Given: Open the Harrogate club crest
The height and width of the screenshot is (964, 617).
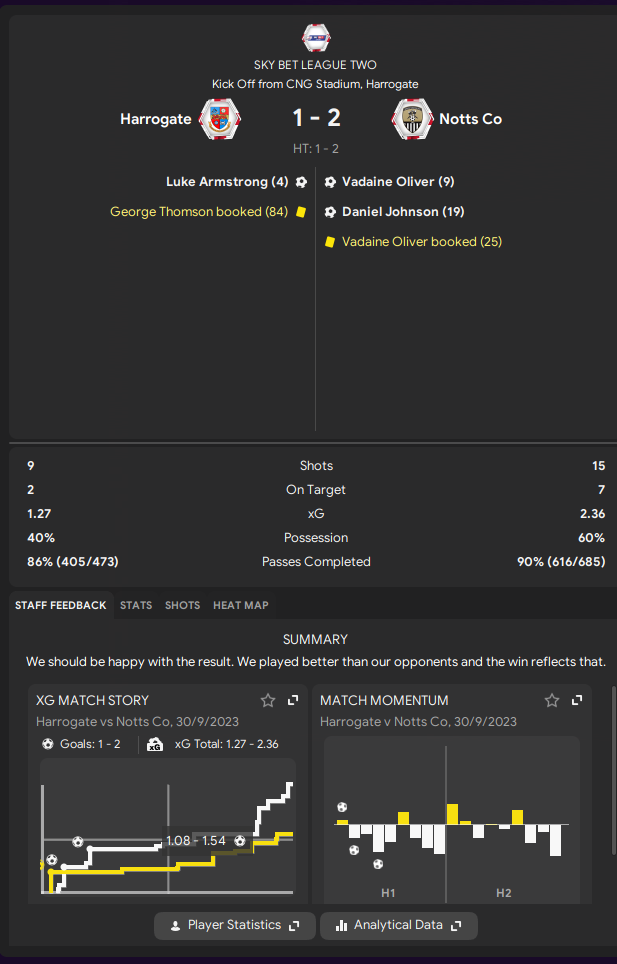Looking at the screenshot, I should click(219, 119).
